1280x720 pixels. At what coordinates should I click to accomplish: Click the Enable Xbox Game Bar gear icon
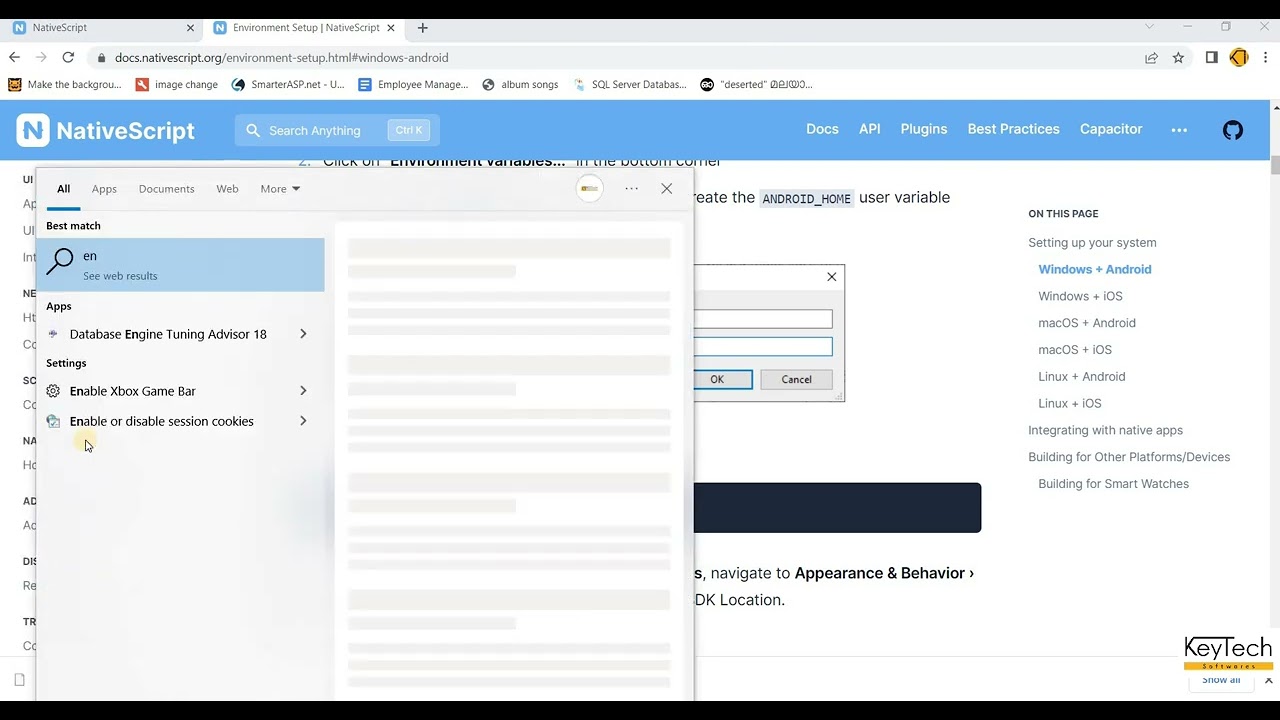(53, 391)
